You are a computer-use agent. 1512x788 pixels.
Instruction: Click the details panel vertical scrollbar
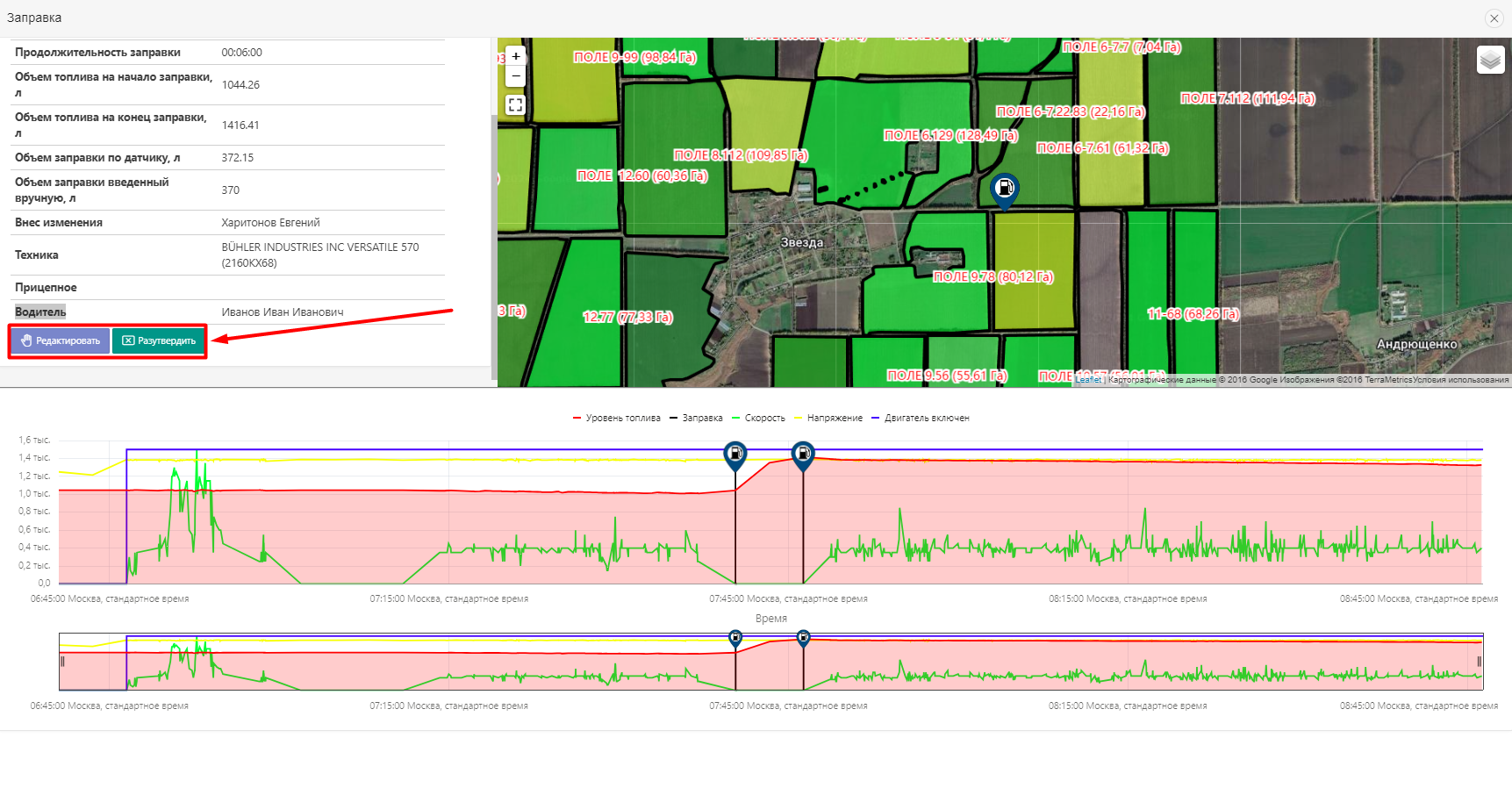[x=494, y=246]
